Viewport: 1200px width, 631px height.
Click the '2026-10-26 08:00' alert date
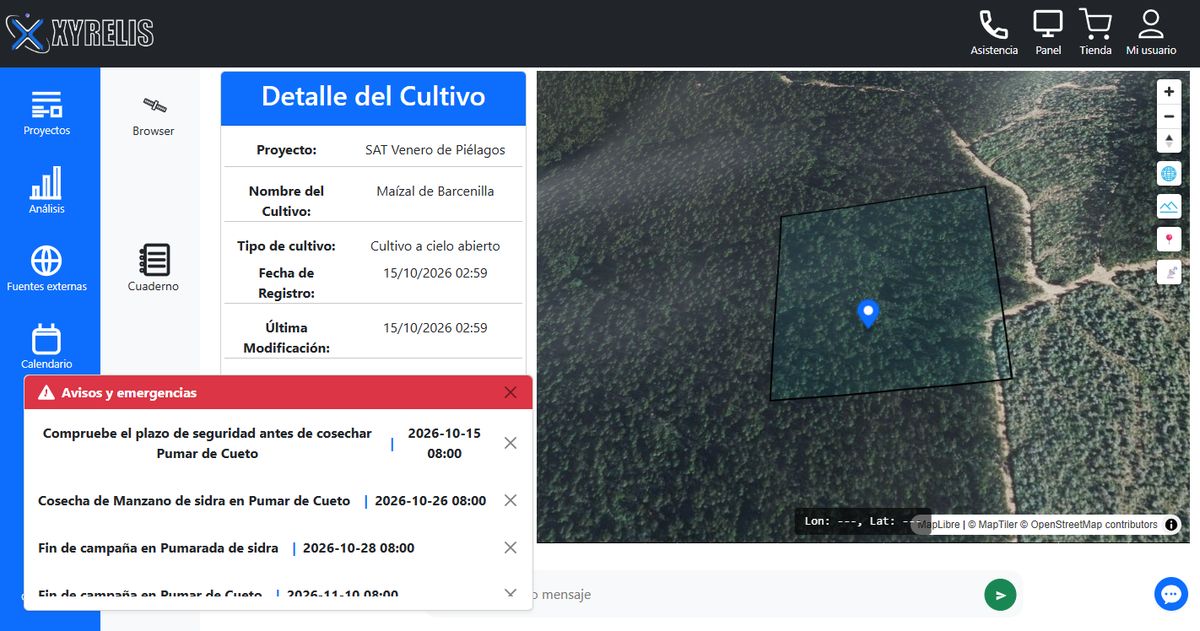tap(430, 500)
